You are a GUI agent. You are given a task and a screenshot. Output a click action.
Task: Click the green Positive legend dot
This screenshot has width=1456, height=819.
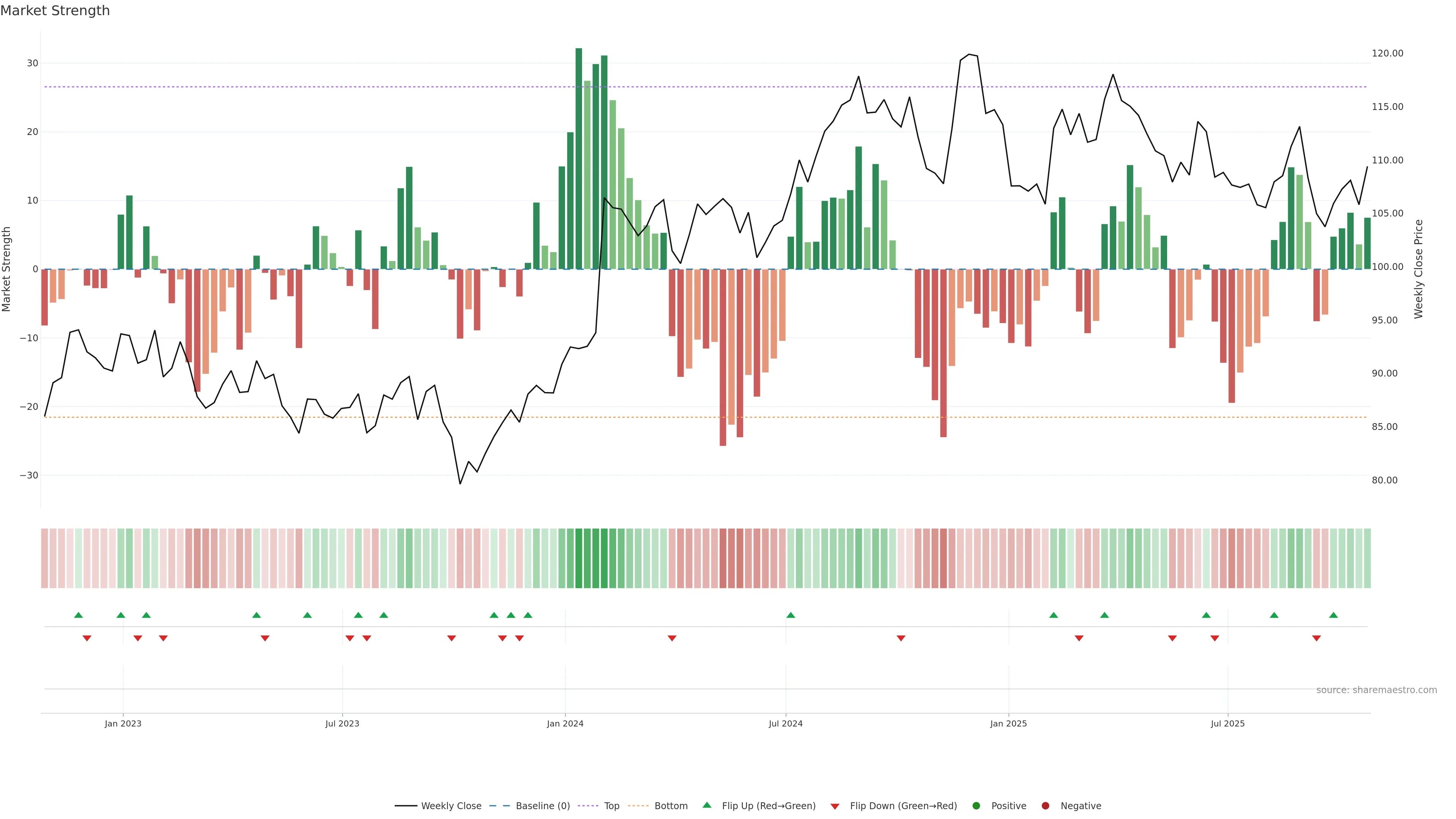[x=976, y=805]
